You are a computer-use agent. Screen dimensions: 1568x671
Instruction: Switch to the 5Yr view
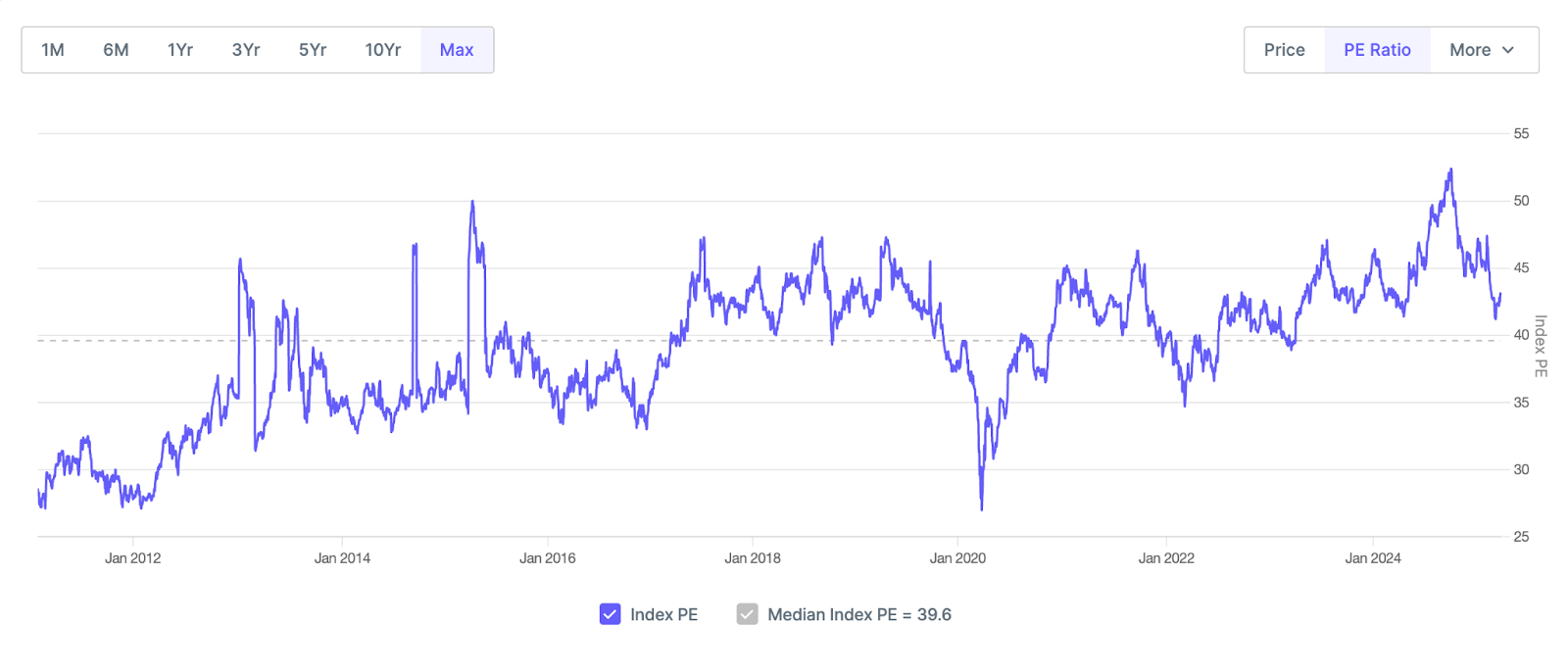click(311, 49)
